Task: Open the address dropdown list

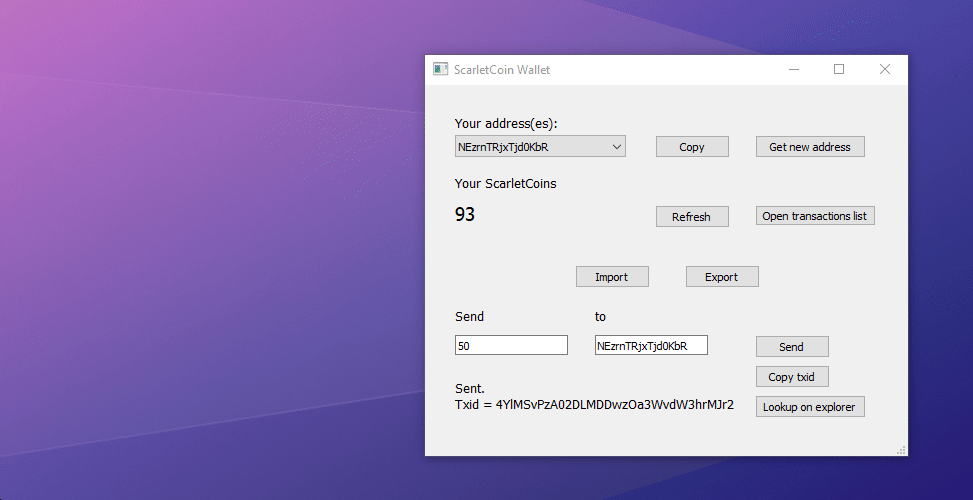Action: 540,147
